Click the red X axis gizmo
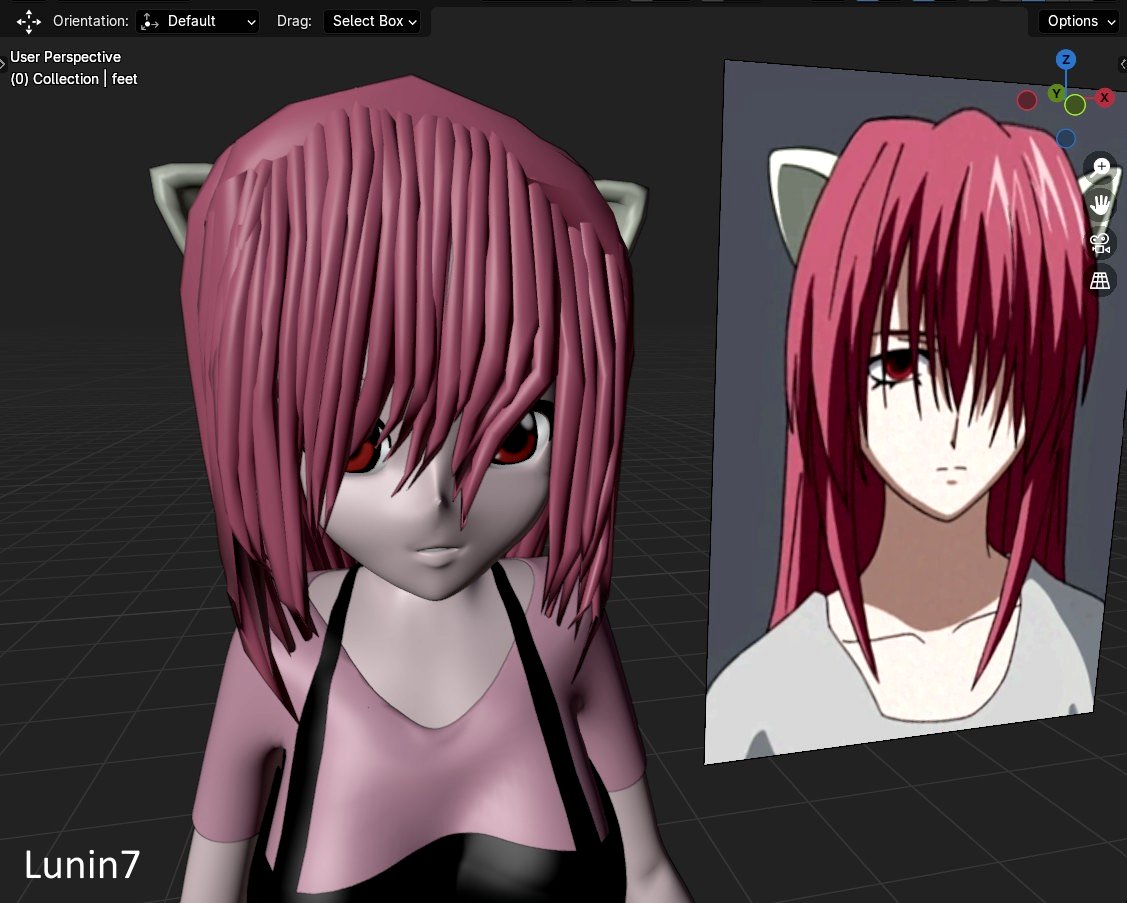 [1105, 97]
